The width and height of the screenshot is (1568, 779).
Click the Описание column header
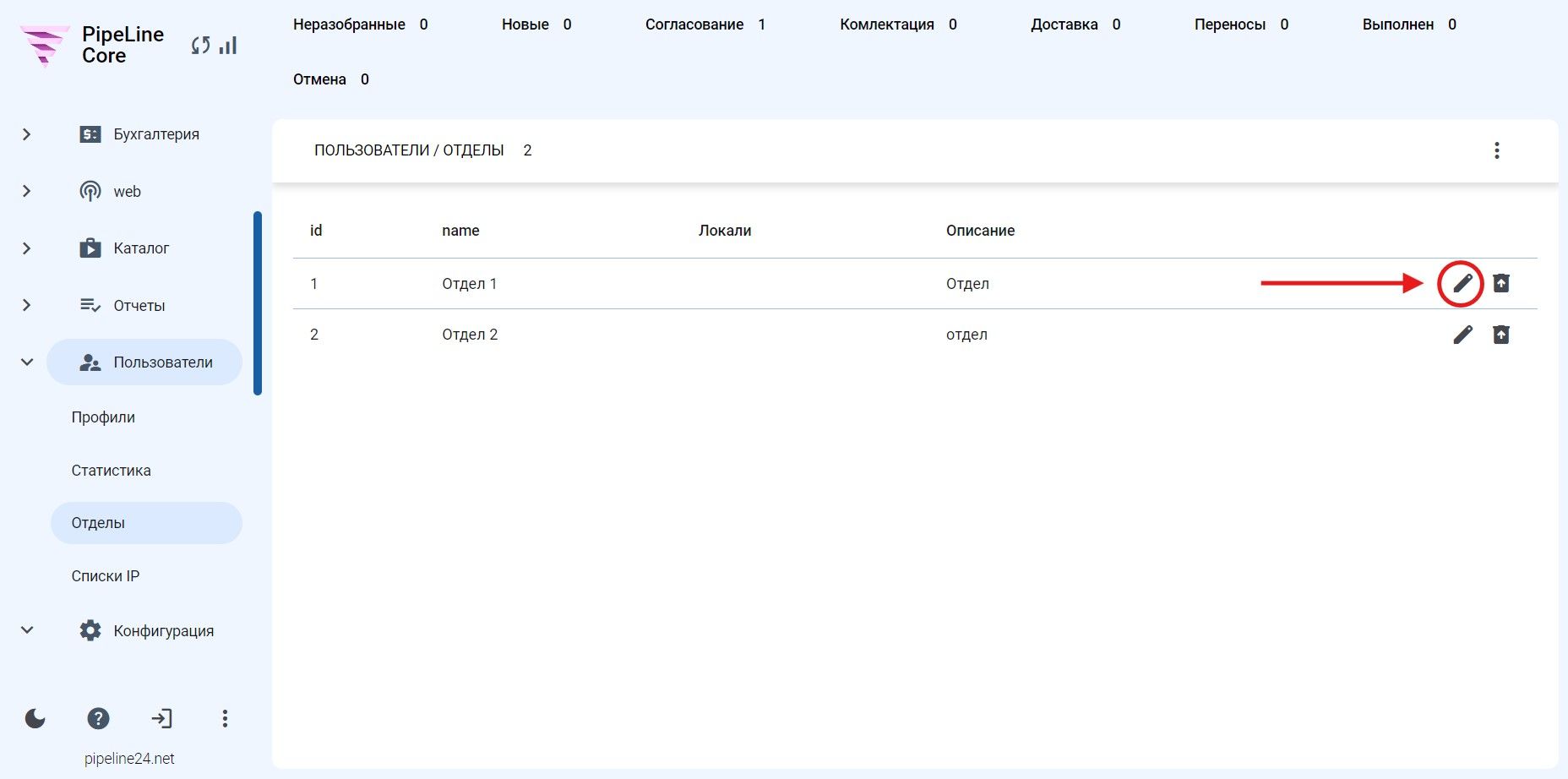[980, 231]
